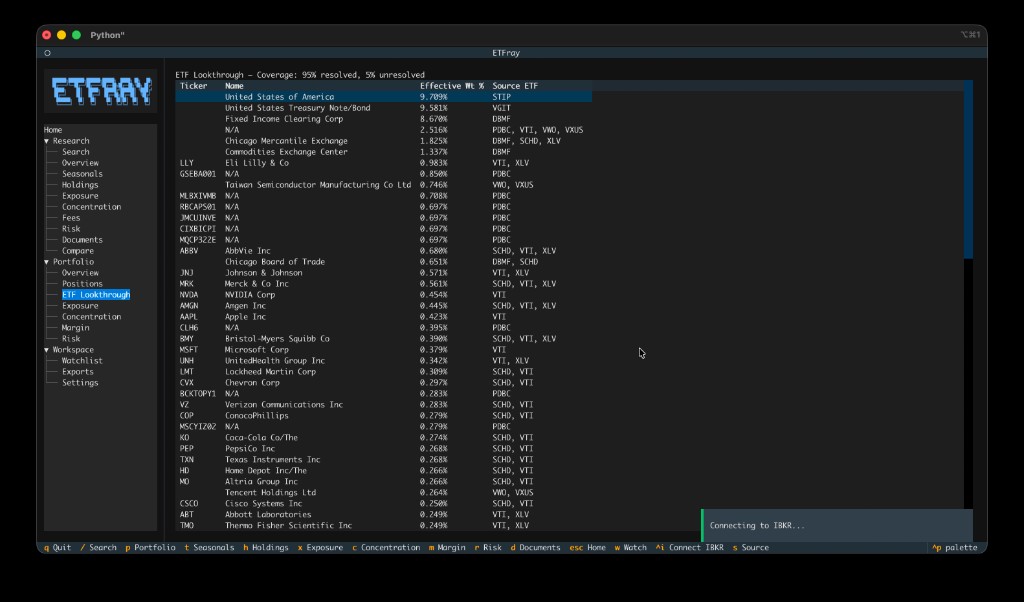Viewport: 1024px width, 602px height.
Task: Open Documents in the sidebar
Action: click(82, 240)
